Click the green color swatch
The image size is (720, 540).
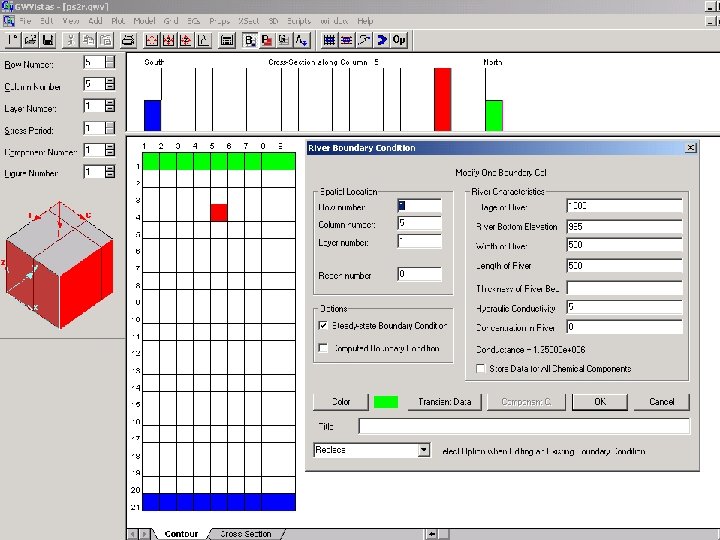pyautogui.click(x=386, y=402)
